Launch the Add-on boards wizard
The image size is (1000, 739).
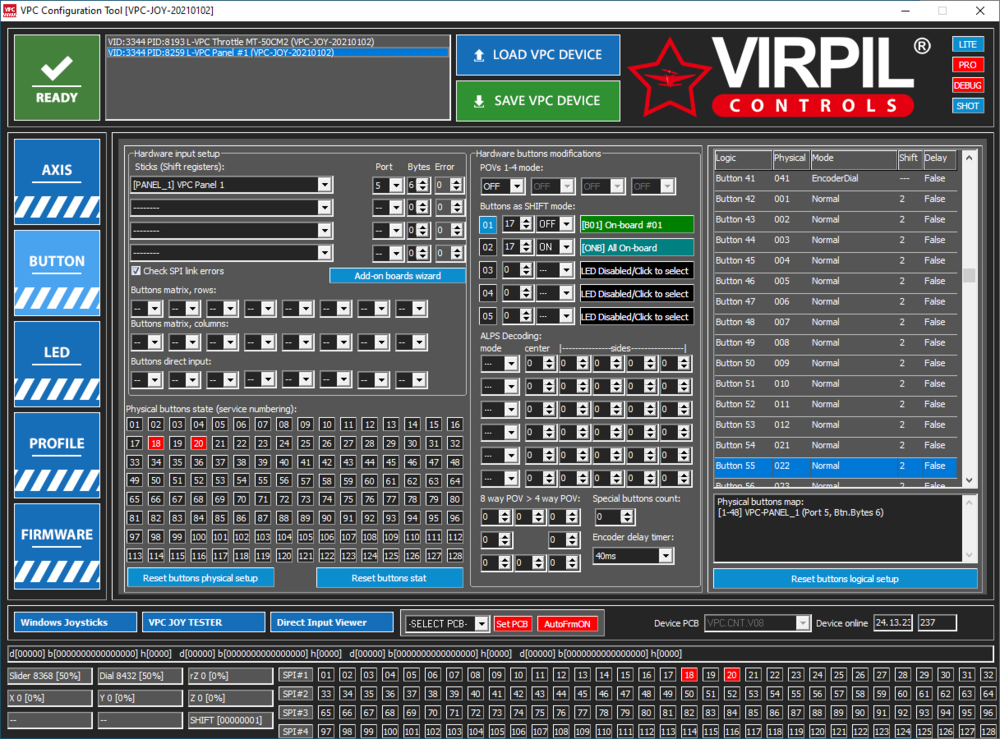pyautogui.click(x=397, y=275)
